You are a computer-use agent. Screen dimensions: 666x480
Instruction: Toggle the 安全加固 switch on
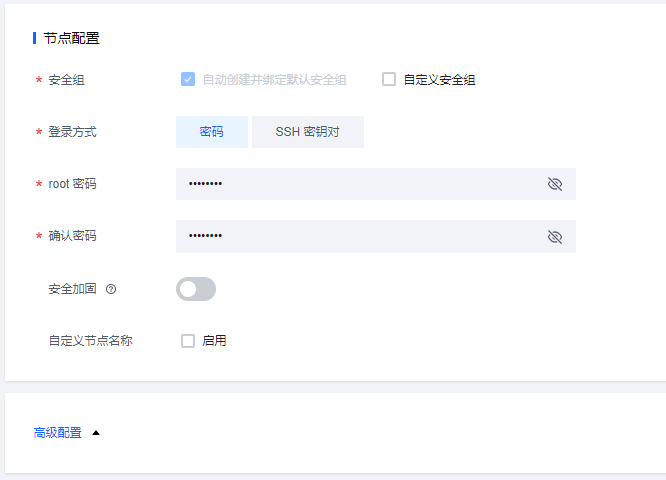(x=196, y=289)
